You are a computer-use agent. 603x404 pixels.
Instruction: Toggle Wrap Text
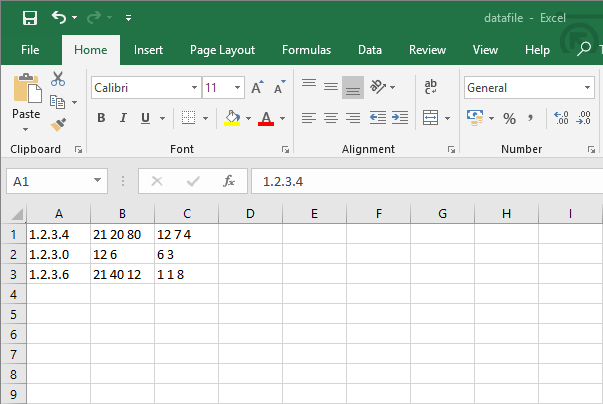[430, 86]
